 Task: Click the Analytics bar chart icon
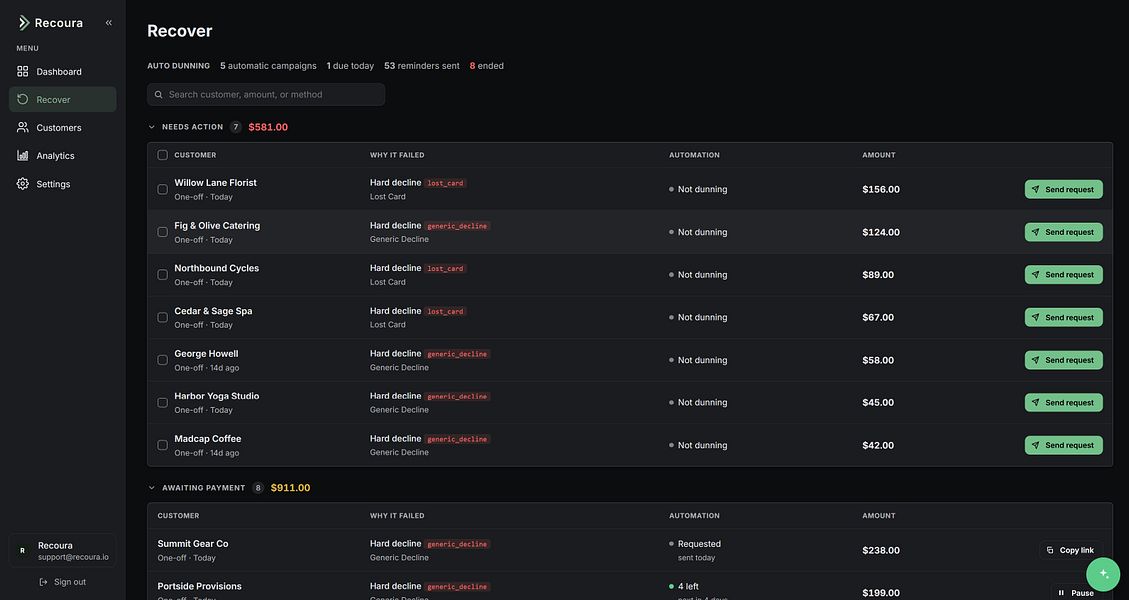23,156
